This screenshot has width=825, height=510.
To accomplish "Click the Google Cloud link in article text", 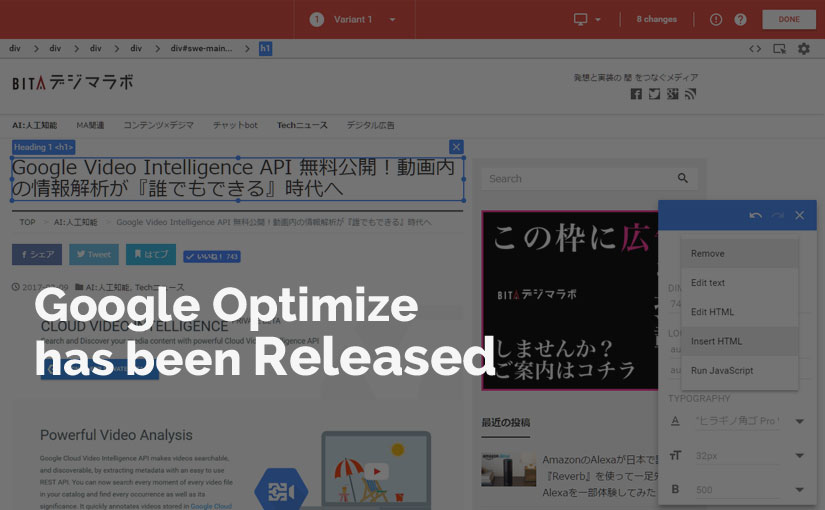I will (211, 506).
